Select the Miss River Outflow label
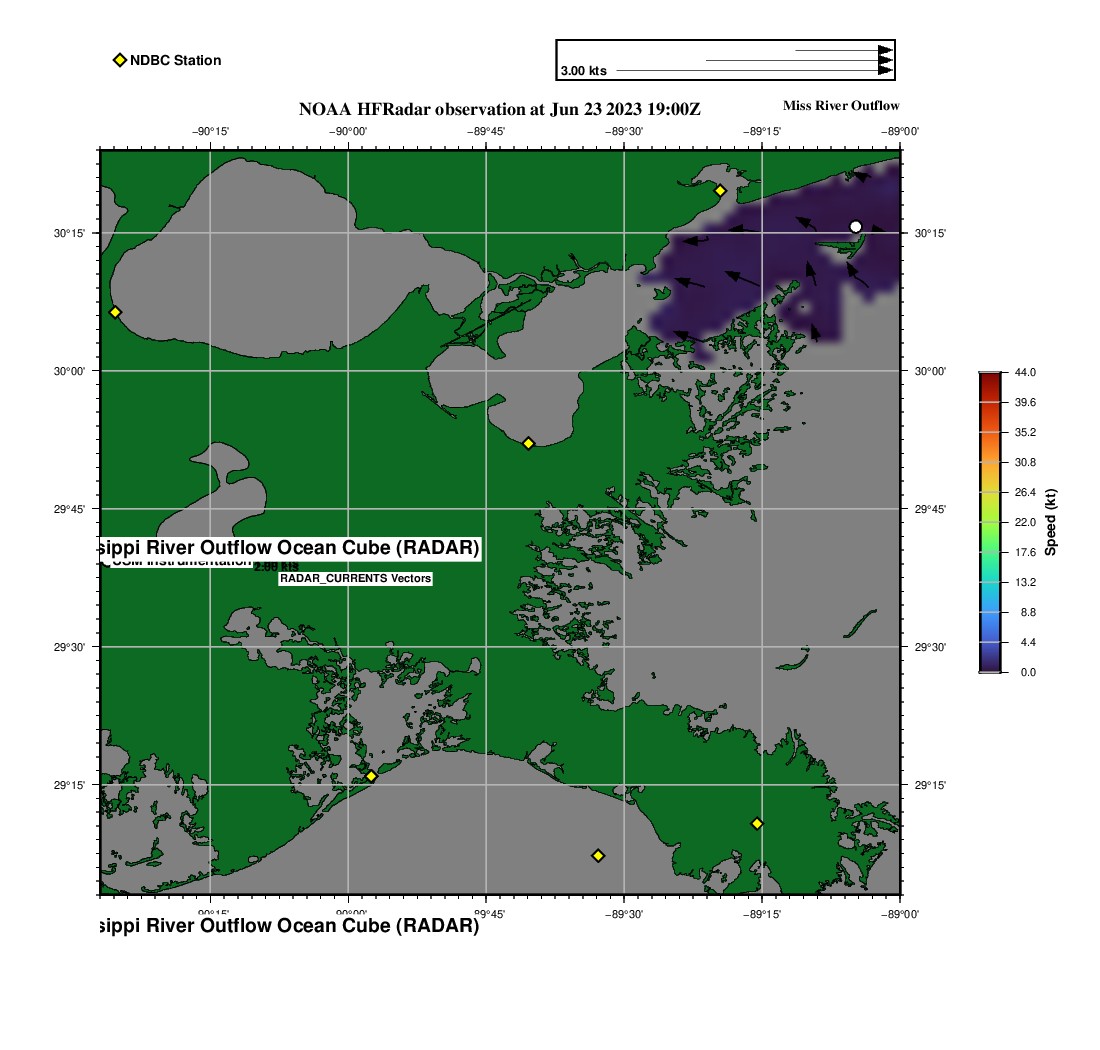 point(840,105)
